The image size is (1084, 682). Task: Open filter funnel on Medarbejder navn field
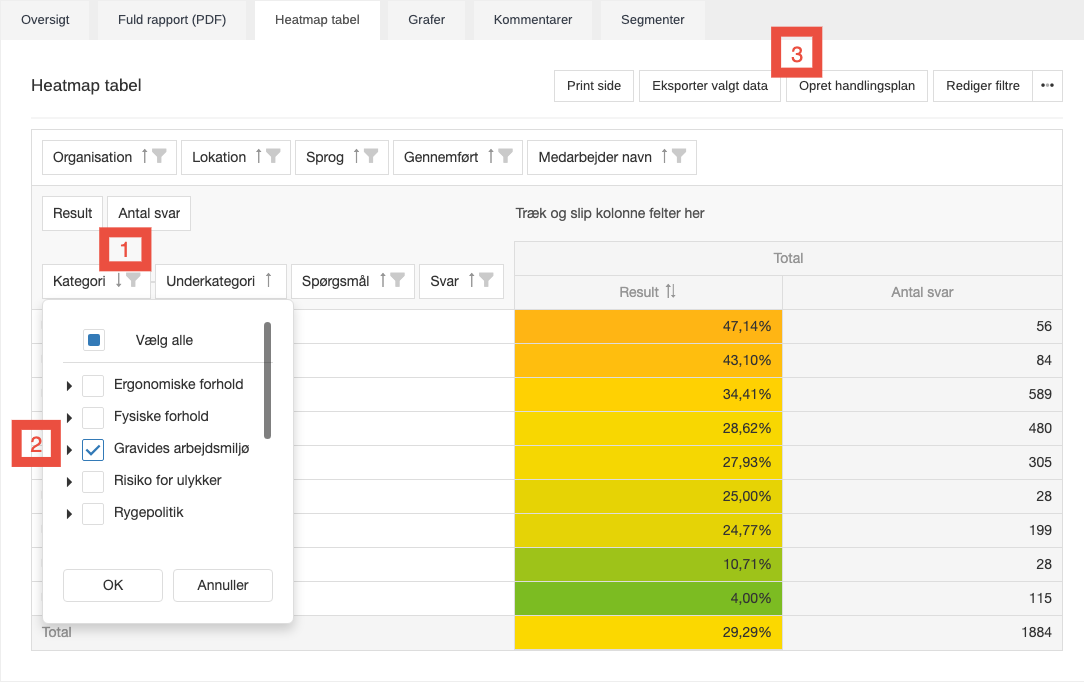[x=679, y=156]
